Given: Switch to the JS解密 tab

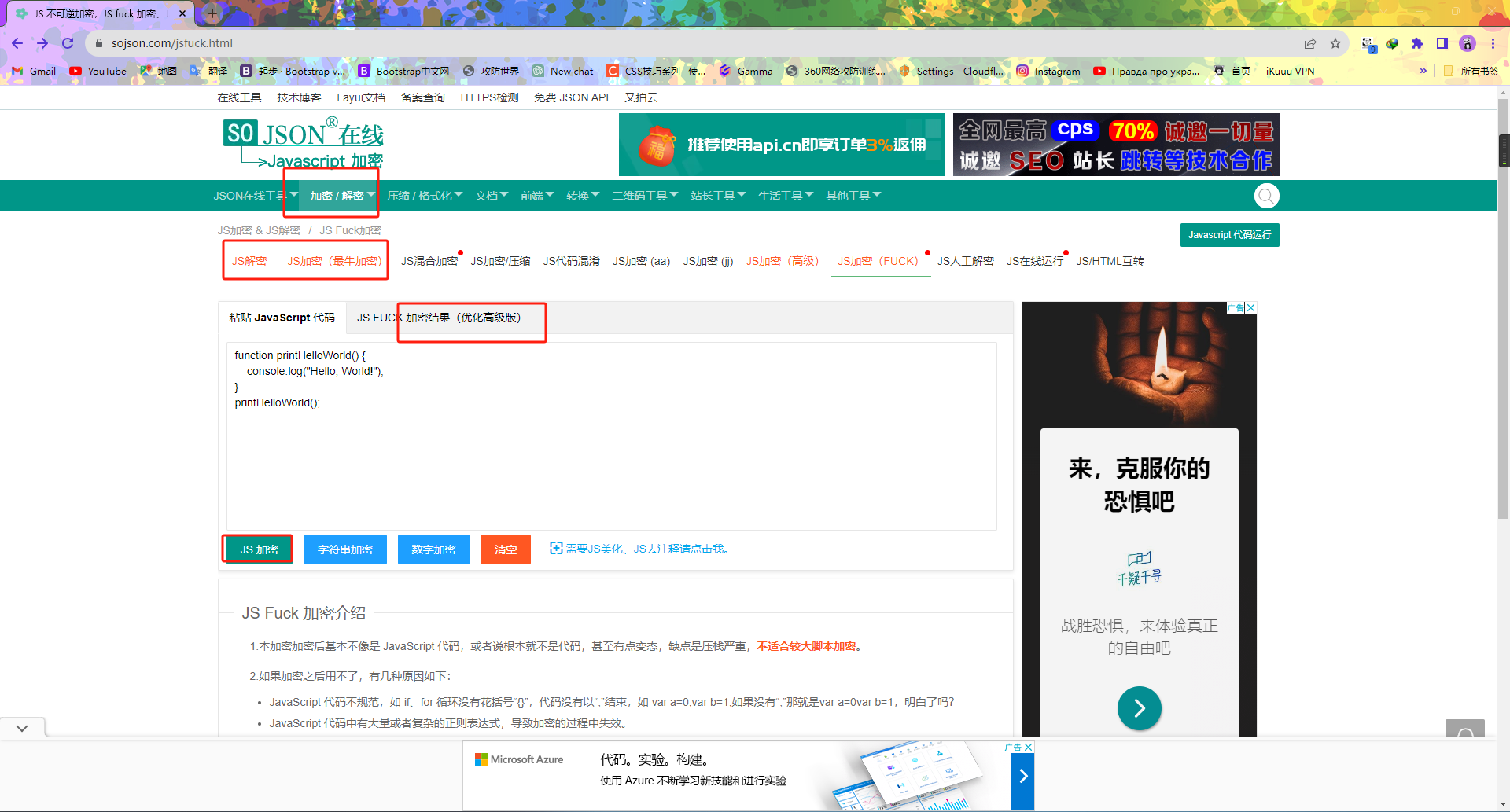Looking at the screenshot, I should (249, 261).
